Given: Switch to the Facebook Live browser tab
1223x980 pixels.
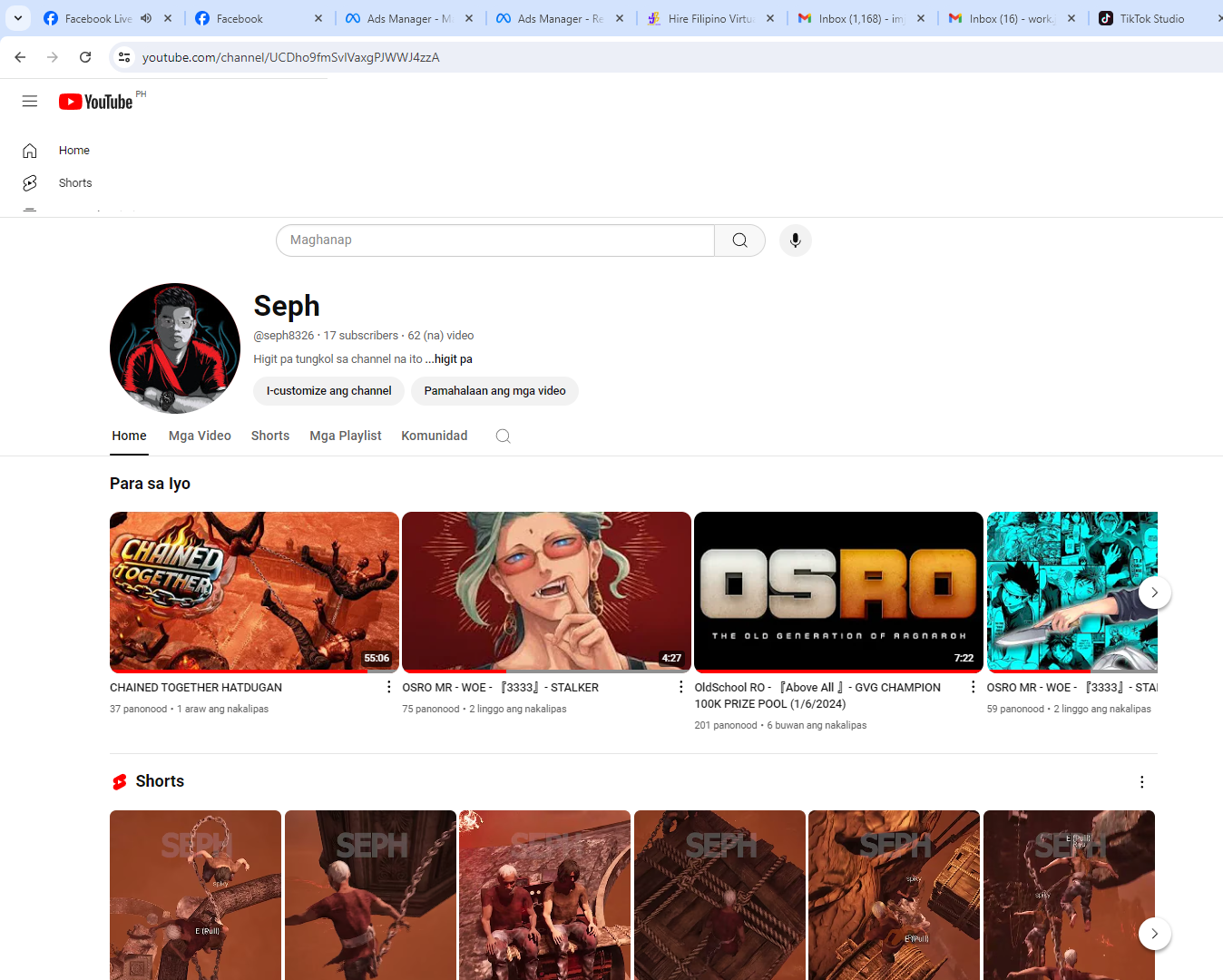Looking at the screenshot, I should pos(98,18).
